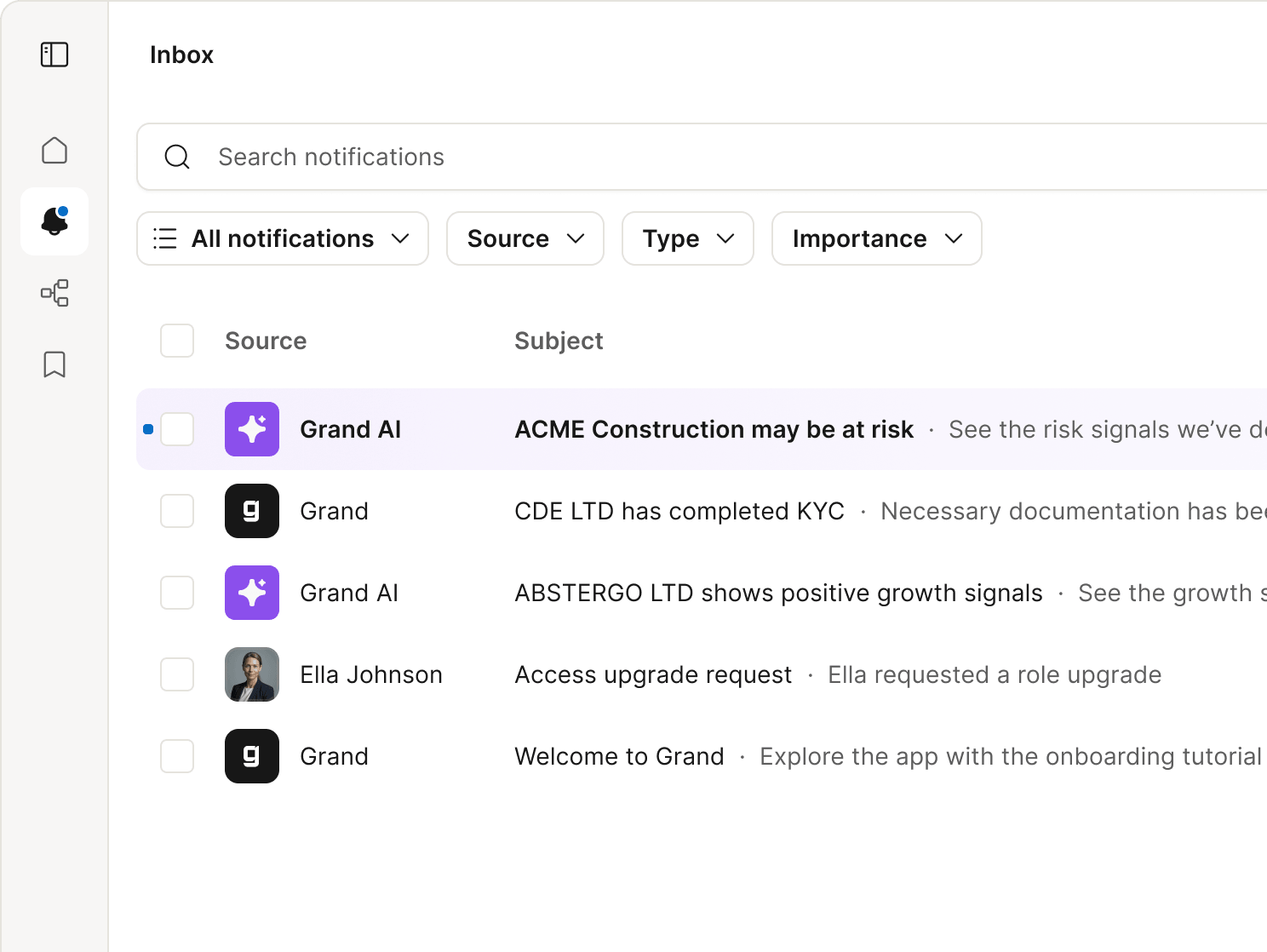Image resolution: width=1267 pixels, height=952 pixels.
Task: Click Ella Johnson's avatar photo
Action: (x=252, y=674)
